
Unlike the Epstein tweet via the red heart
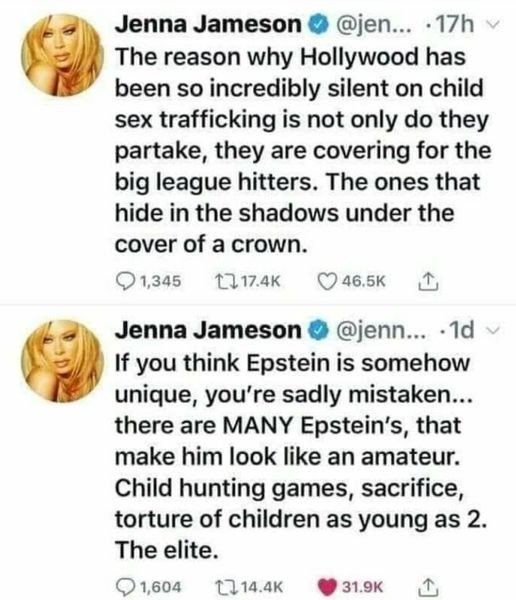tap(328, 586)
